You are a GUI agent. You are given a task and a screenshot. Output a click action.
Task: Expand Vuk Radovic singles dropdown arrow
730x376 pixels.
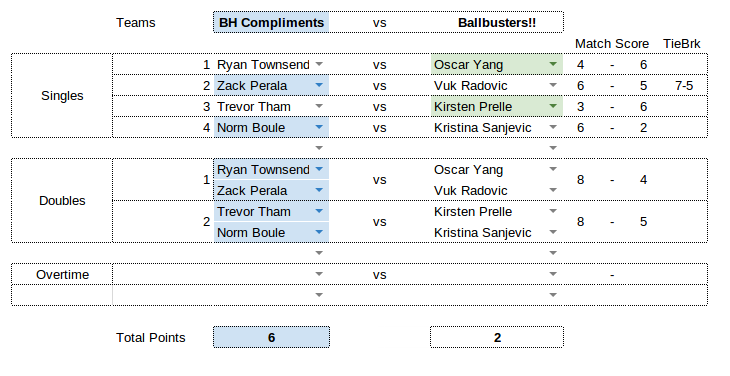553,85
